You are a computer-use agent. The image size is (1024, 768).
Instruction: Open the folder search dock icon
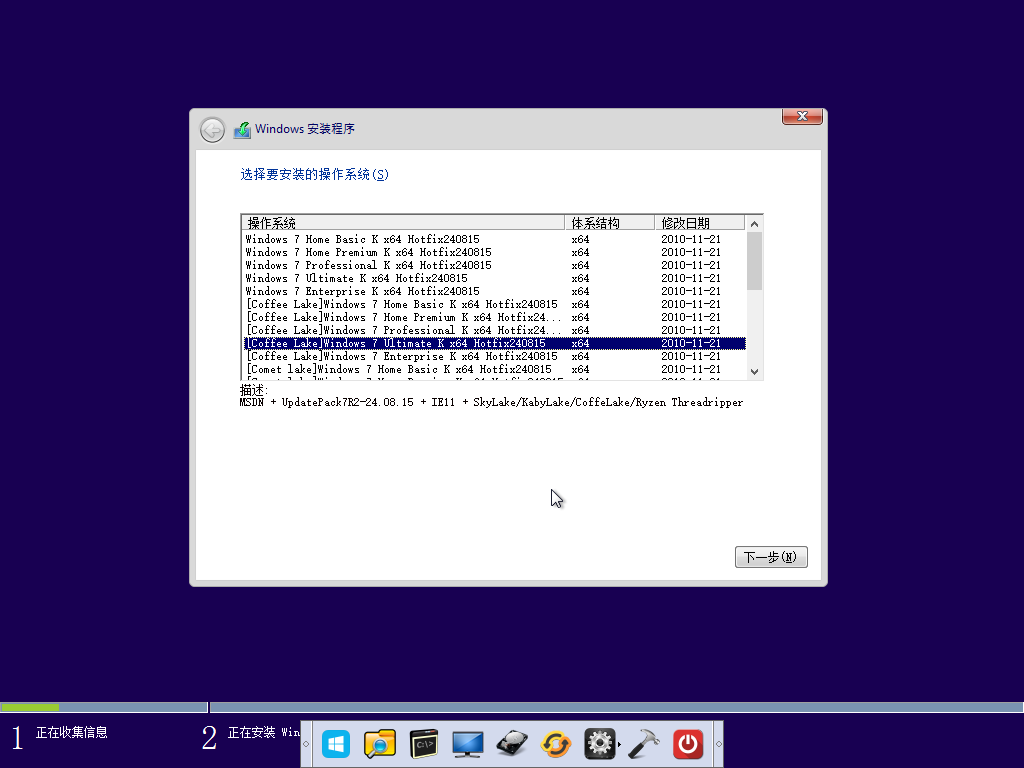(x=379, y=744)
